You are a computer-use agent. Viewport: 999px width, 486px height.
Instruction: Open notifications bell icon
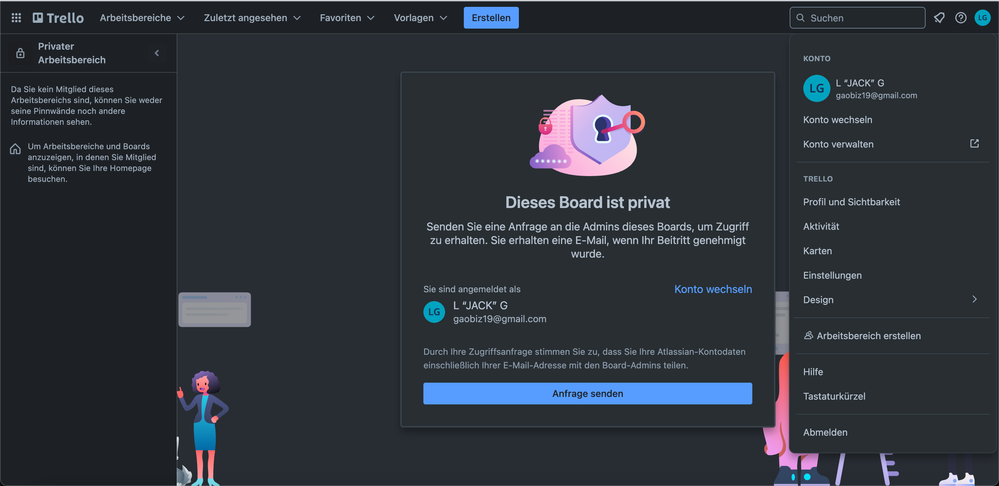tap(939, 18)
